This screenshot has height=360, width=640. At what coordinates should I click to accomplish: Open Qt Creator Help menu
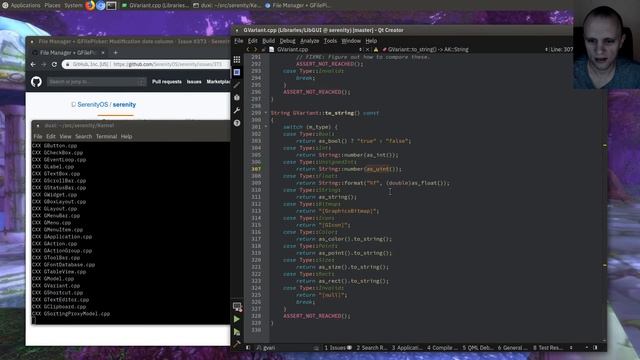coord(371,41)
